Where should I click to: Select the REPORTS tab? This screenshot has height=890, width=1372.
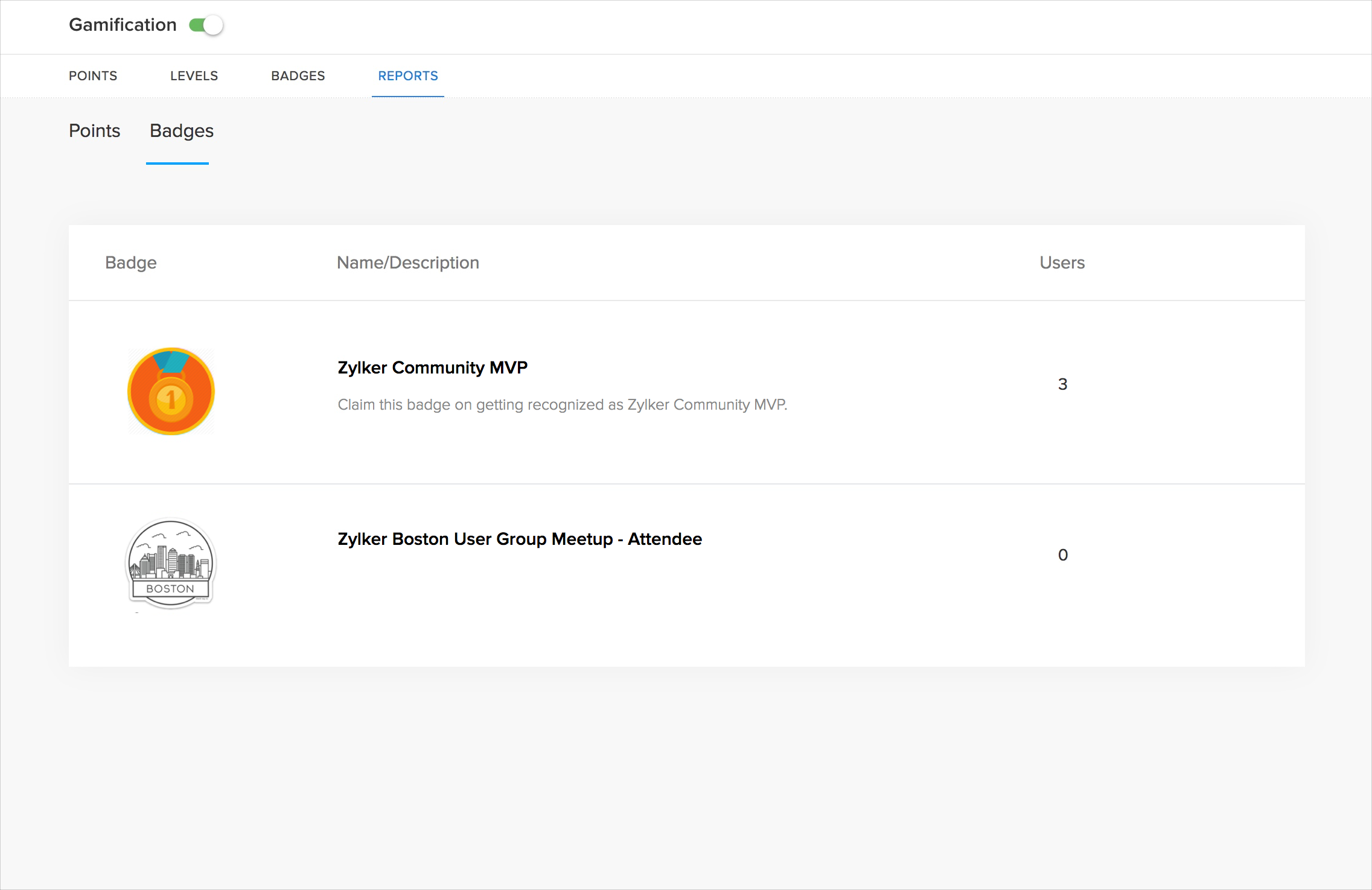[408, 76]
